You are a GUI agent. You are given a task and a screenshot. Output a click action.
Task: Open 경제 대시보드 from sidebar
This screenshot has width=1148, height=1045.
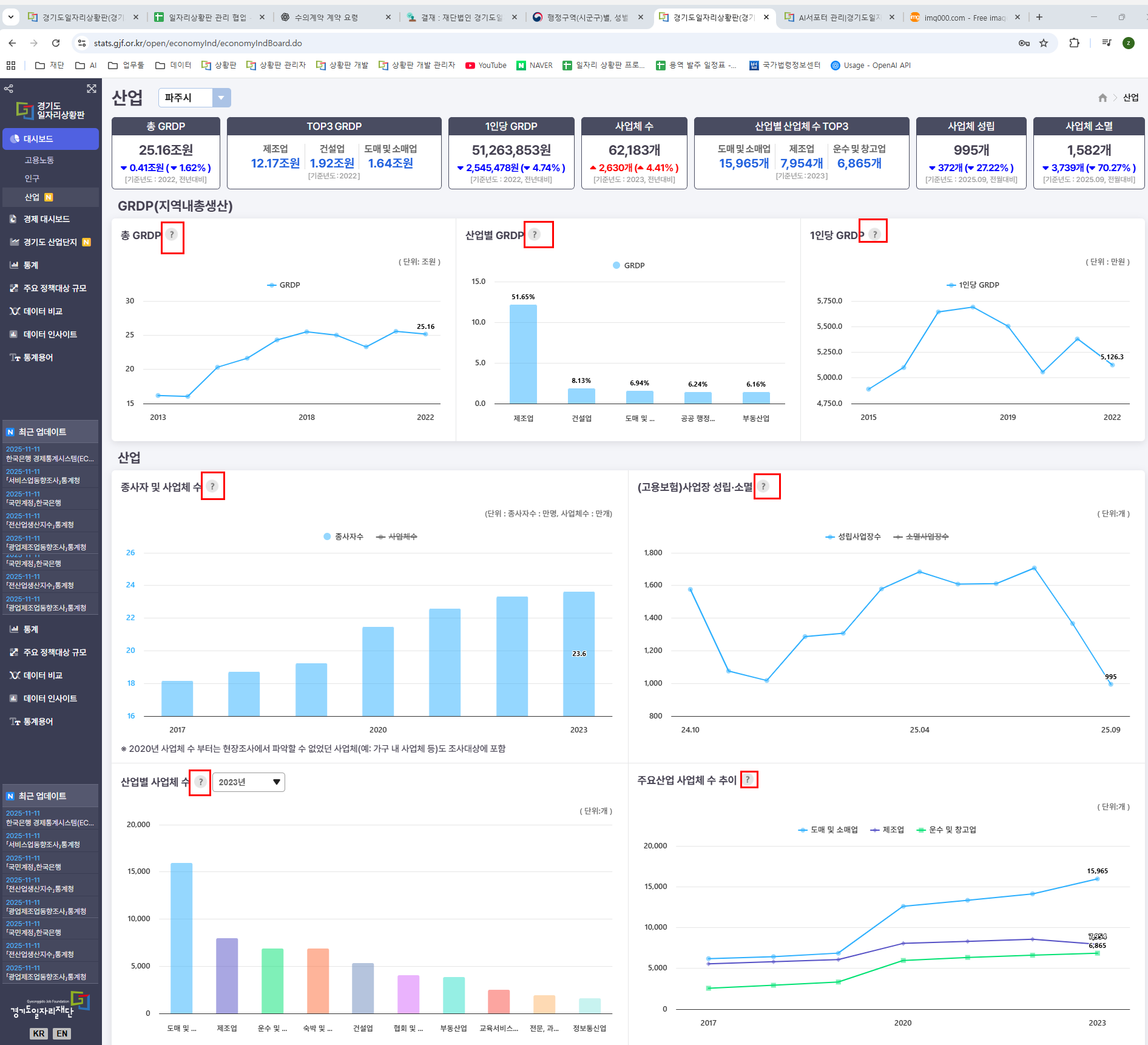pos(47,219)
